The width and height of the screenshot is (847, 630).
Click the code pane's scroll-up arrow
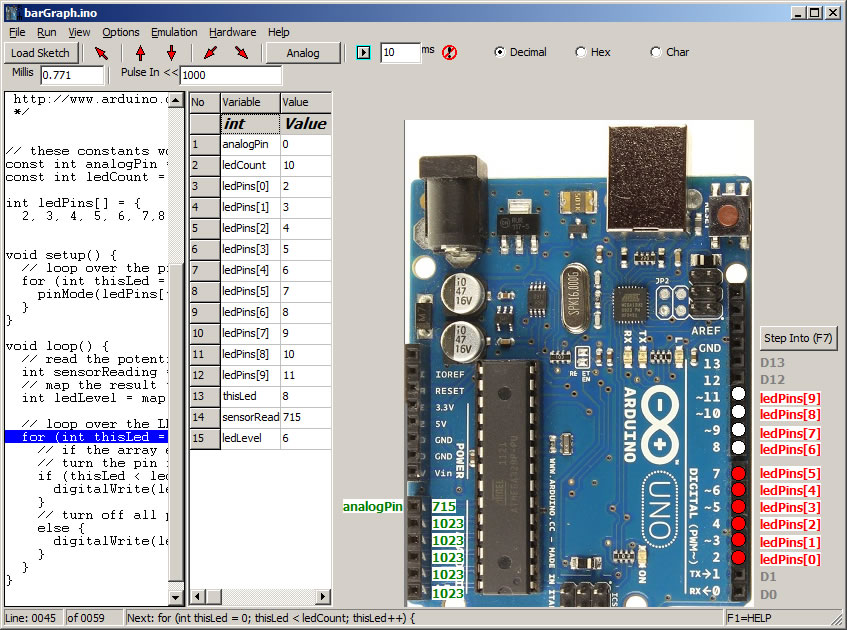176,100
